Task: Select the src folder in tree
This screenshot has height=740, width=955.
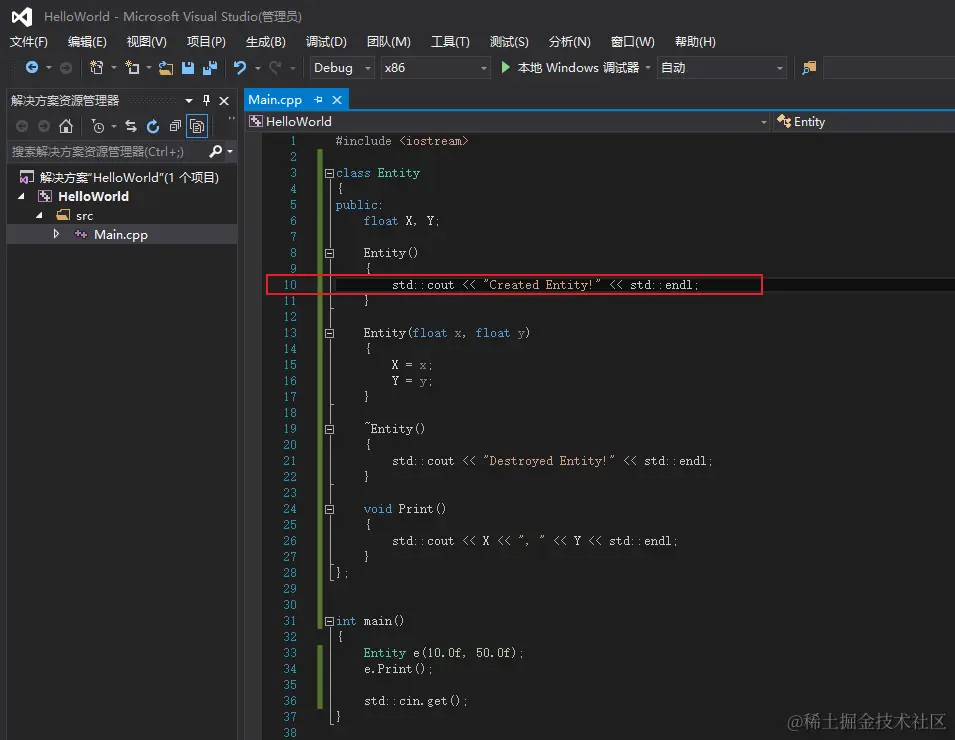Action: [x=84, y=216]
